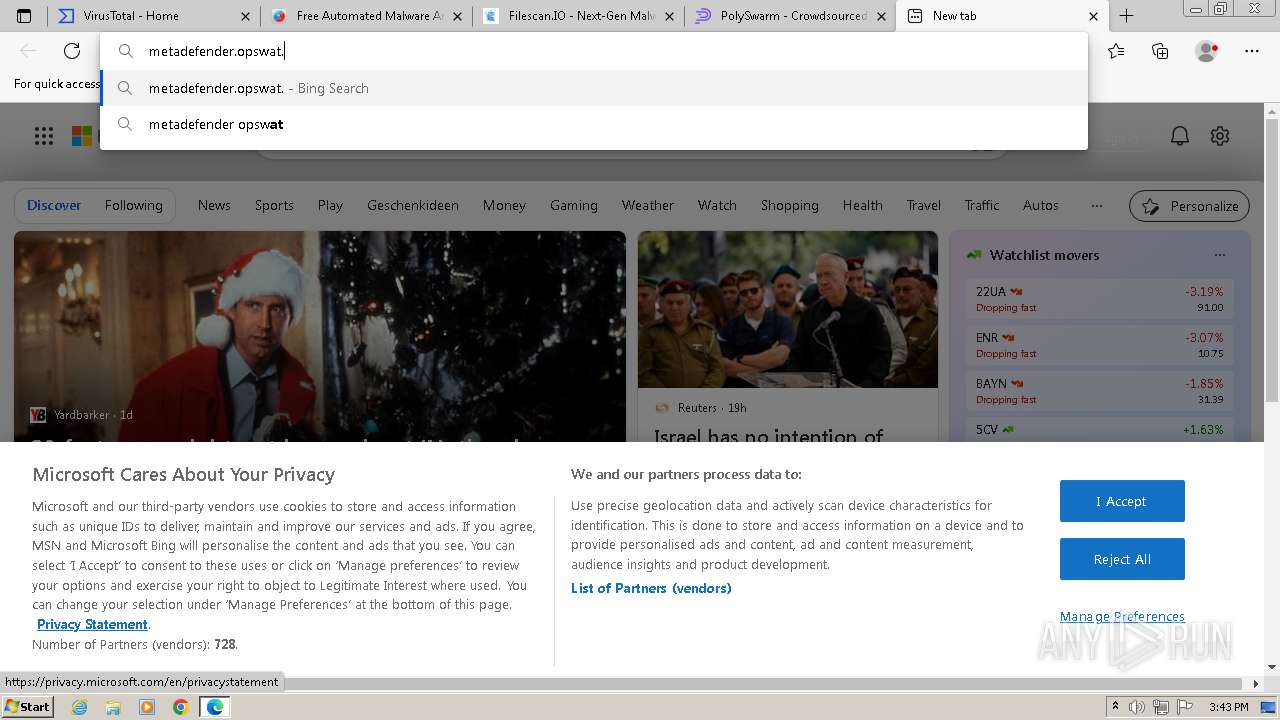Close the Filescan.IO tab
The width and height of the screenshot is (1280, 720).
pos(670,16)
